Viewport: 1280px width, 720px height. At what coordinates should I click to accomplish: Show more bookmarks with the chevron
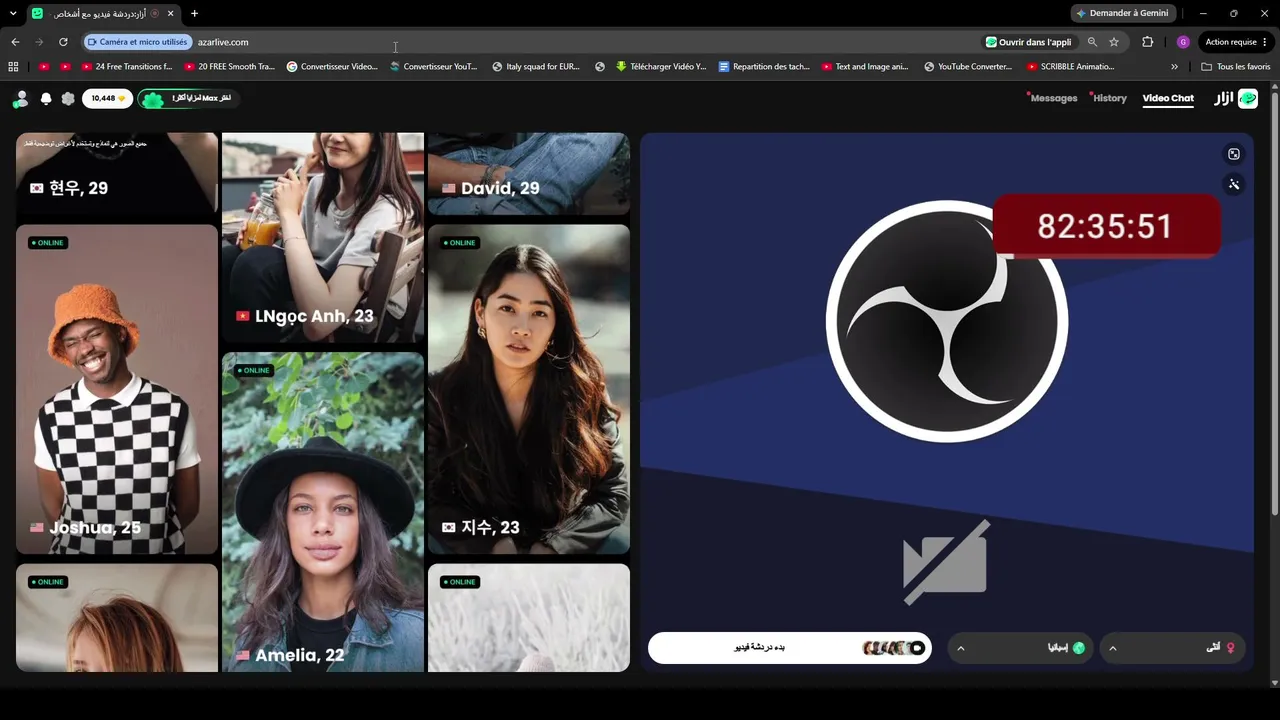[x=1174, y=67]
